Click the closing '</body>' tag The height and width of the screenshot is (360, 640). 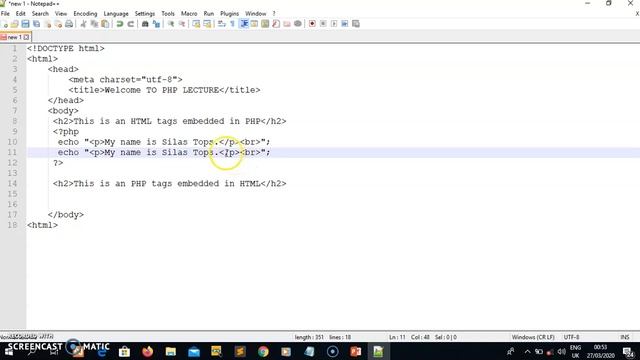click(x=66, y=215)
